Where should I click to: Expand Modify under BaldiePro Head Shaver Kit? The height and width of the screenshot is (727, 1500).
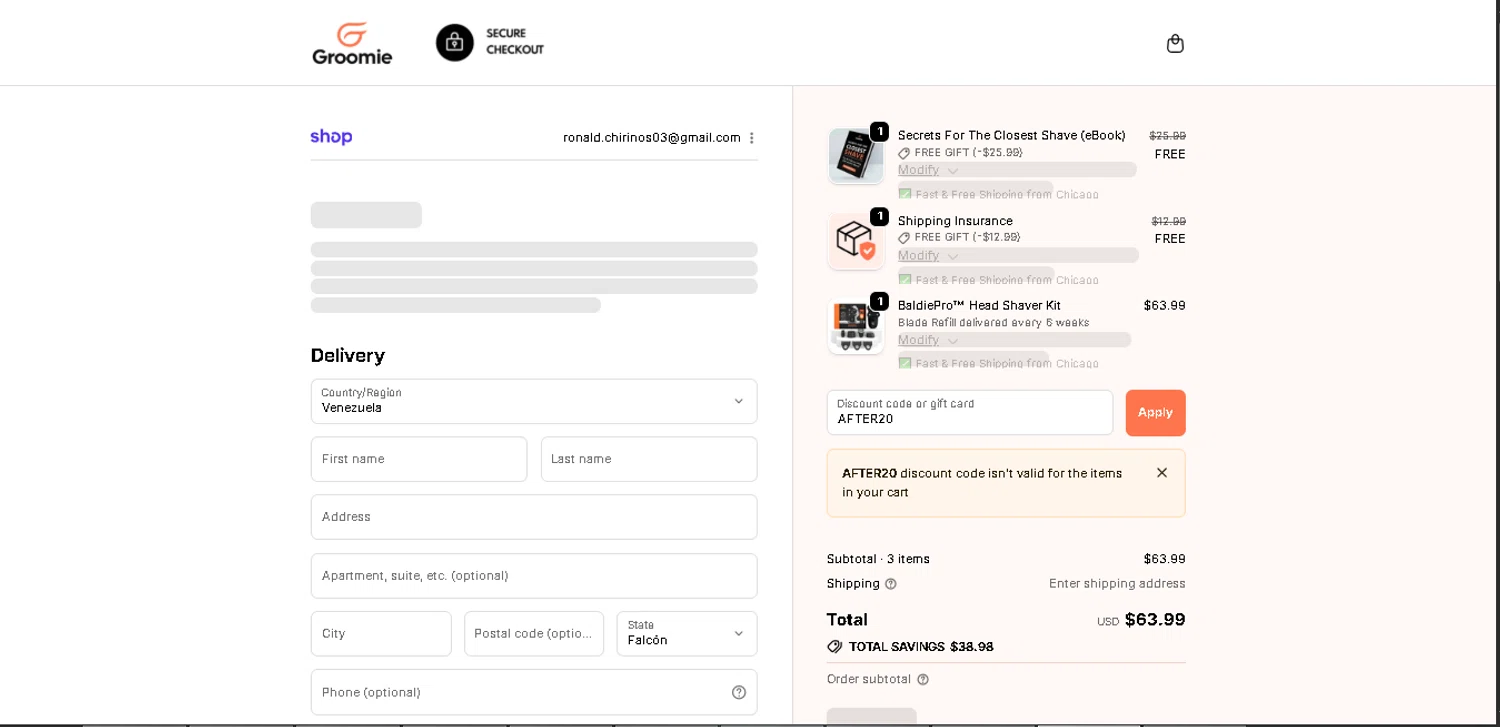click(928, 340)
